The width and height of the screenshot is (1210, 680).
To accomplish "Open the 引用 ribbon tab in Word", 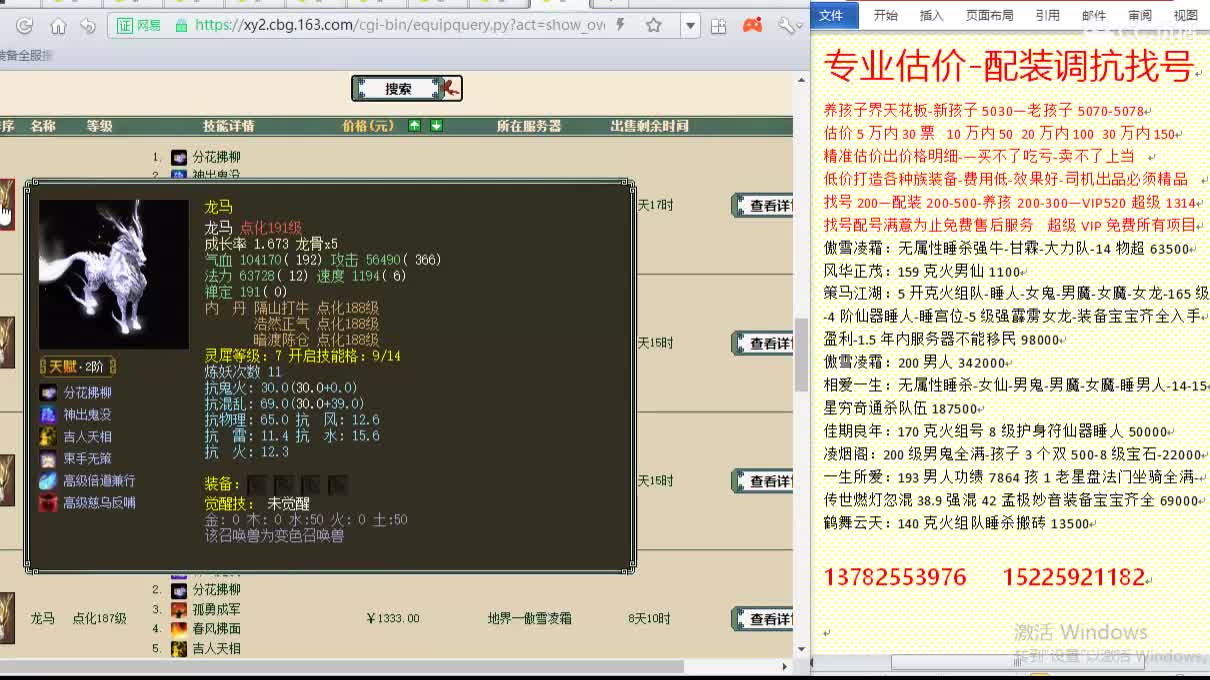I will 1047,15.
